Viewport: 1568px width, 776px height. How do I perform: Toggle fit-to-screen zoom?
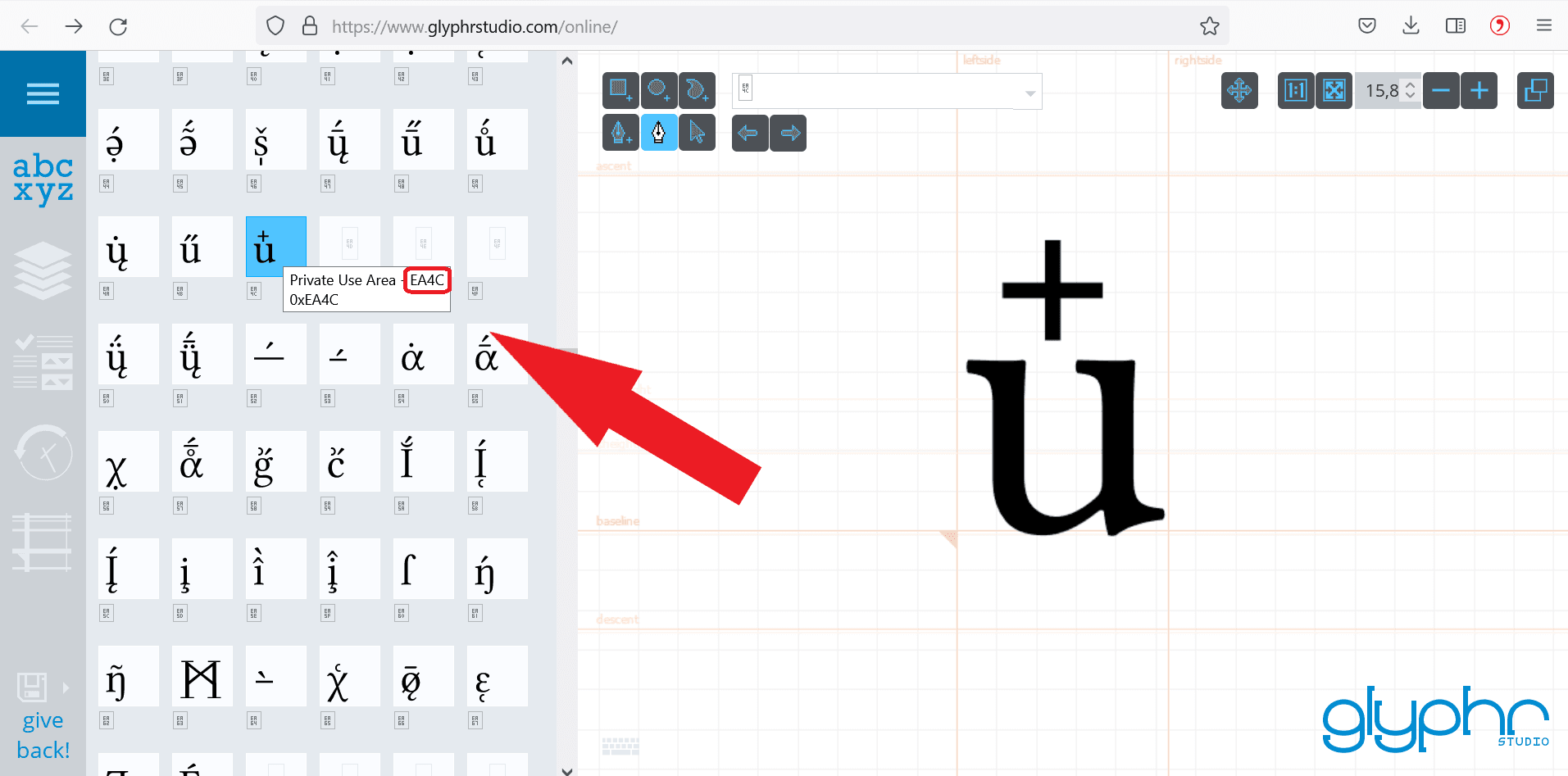tap(1334, 90)
